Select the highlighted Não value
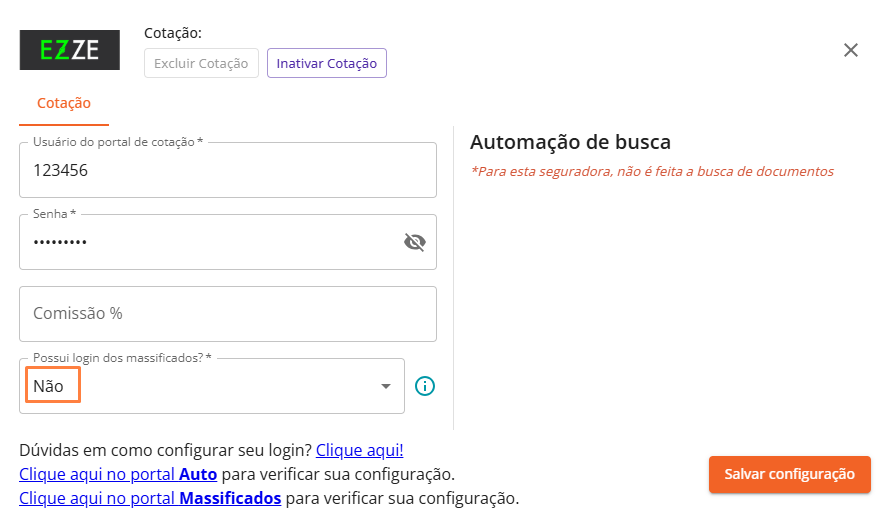This screenshot has height=525, width=888. (x=52, y=386)
